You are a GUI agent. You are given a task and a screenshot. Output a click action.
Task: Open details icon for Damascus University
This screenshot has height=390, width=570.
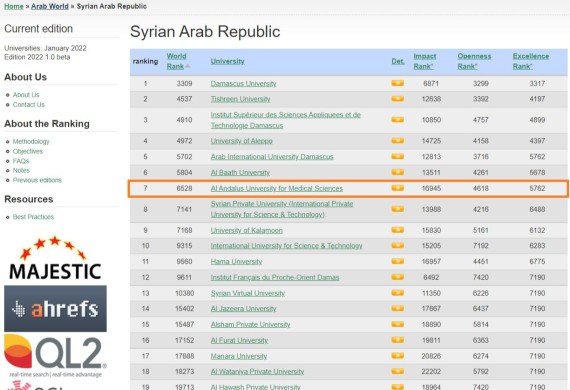[x=397, y=83]
